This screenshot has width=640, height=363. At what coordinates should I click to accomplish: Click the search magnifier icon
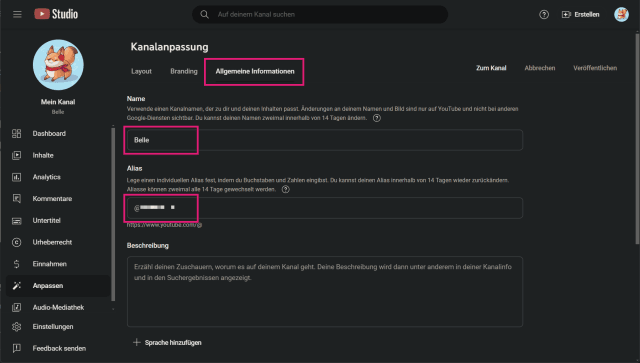pos(204,14)
